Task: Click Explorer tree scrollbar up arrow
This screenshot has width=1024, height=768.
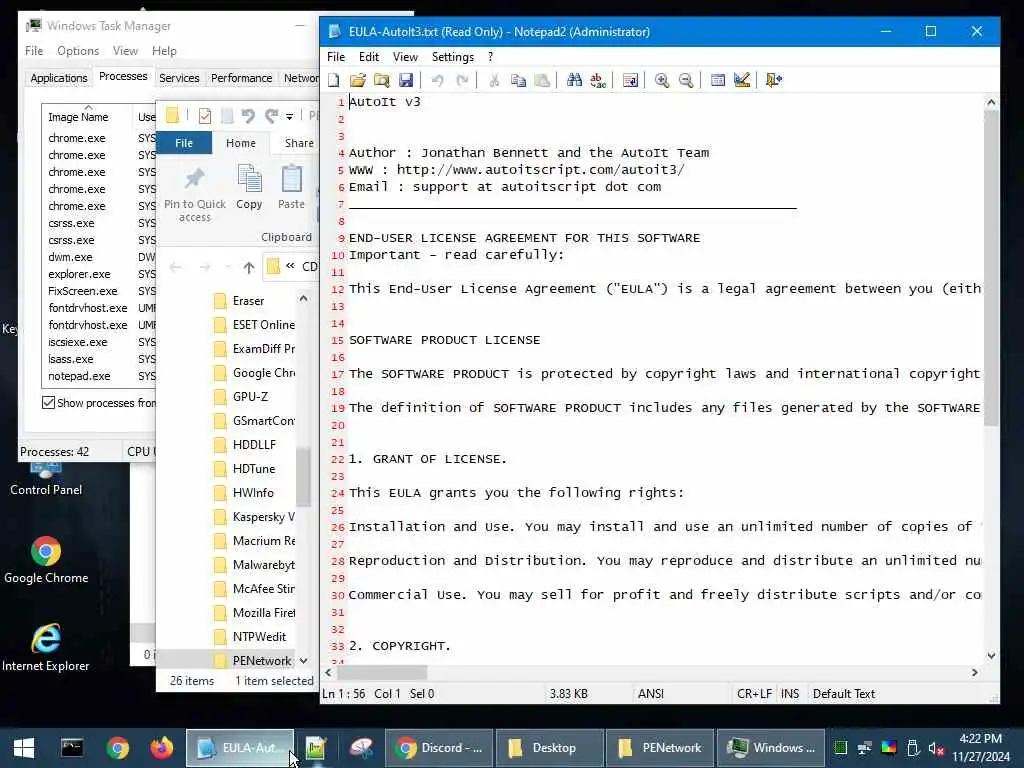Action: pyautogui.click(x=303, y=298)
